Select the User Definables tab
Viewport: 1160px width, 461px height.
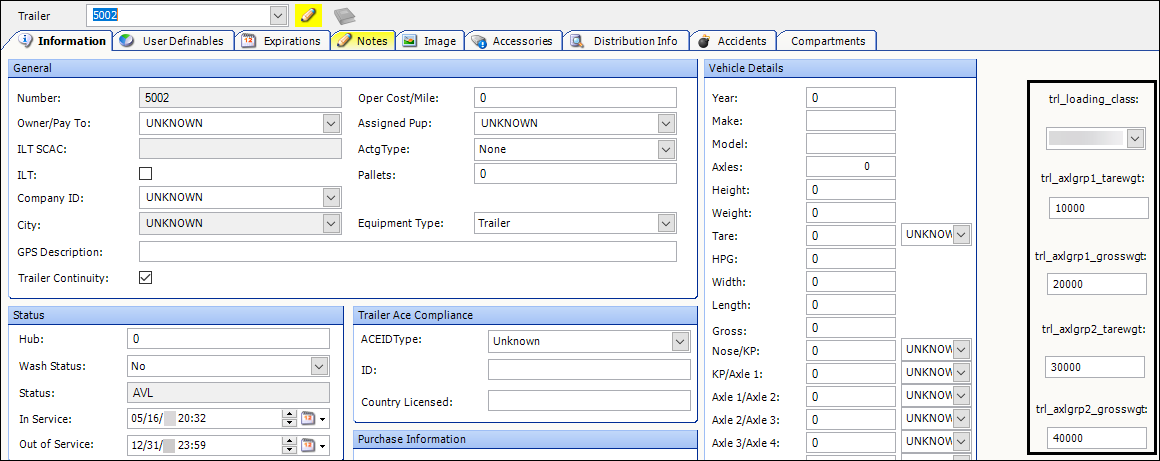[172, 41]
